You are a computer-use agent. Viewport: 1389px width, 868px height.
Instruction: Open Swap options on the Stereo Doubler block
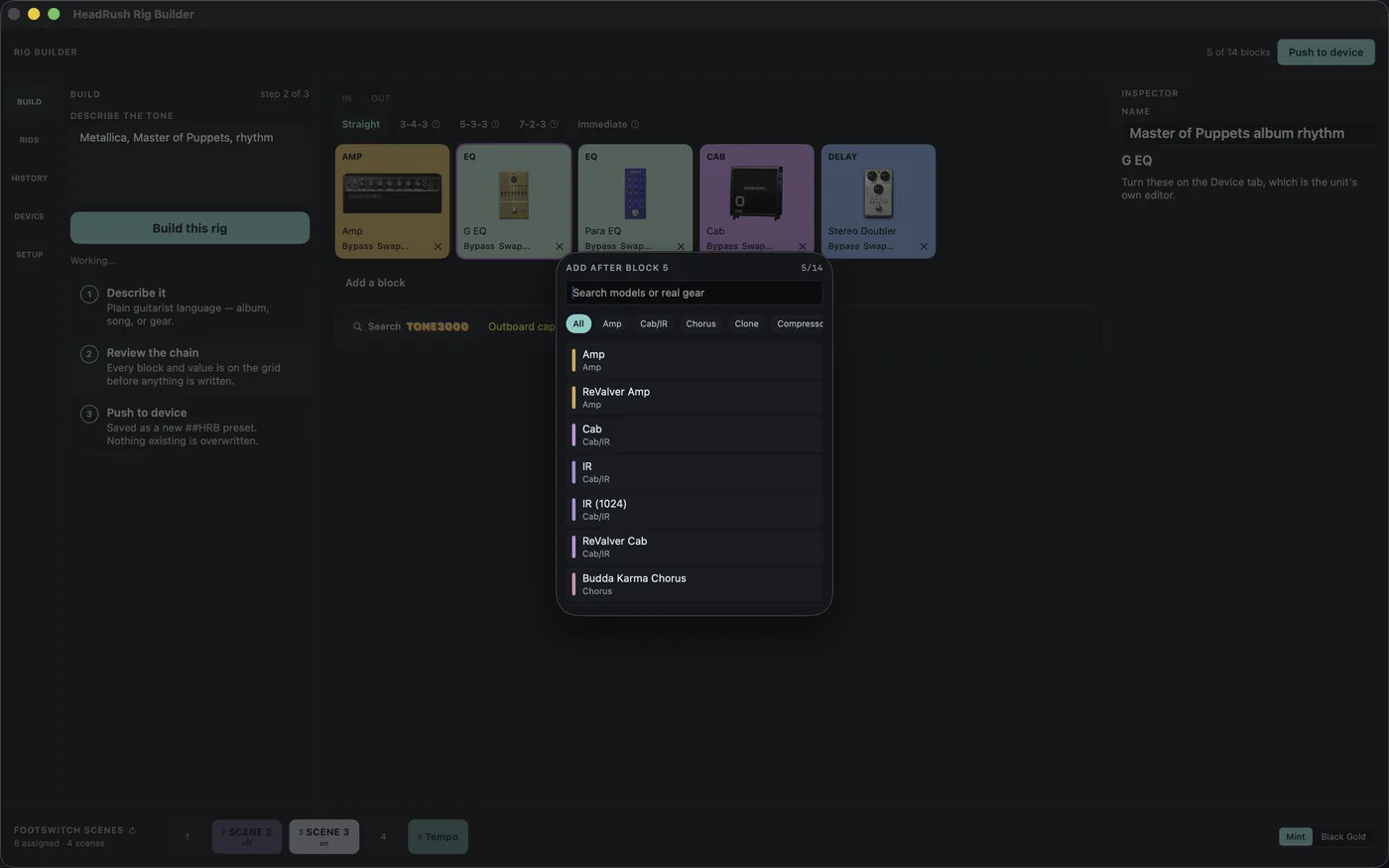point(878,246)
